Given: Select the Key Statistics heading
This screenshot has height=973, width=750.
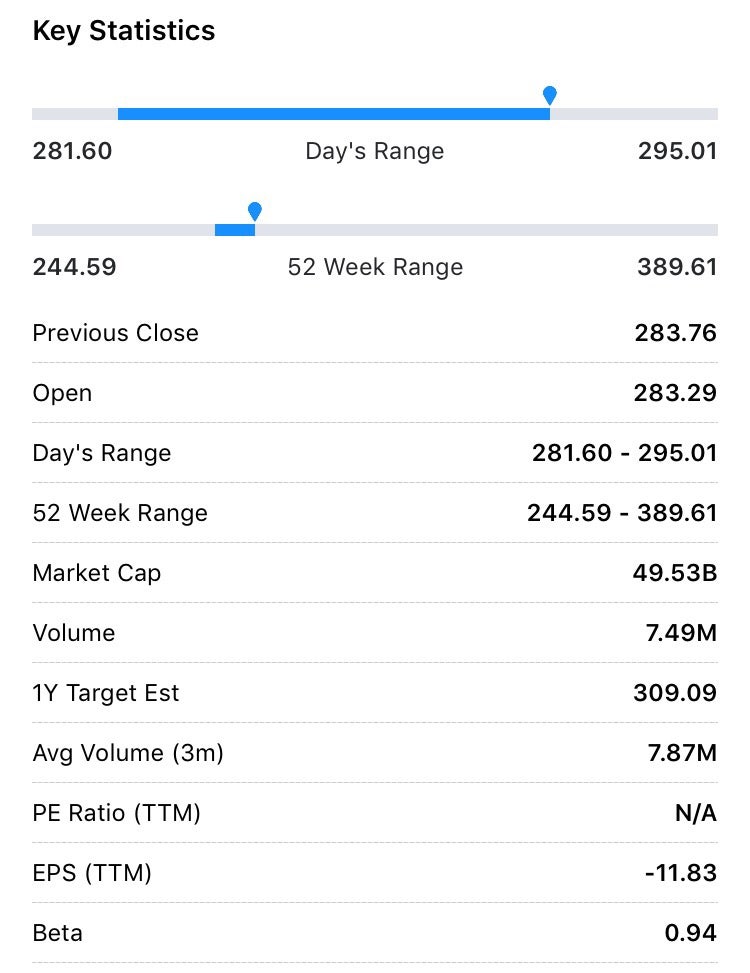Looking at the screenshot, I should [x=123, y=30].
